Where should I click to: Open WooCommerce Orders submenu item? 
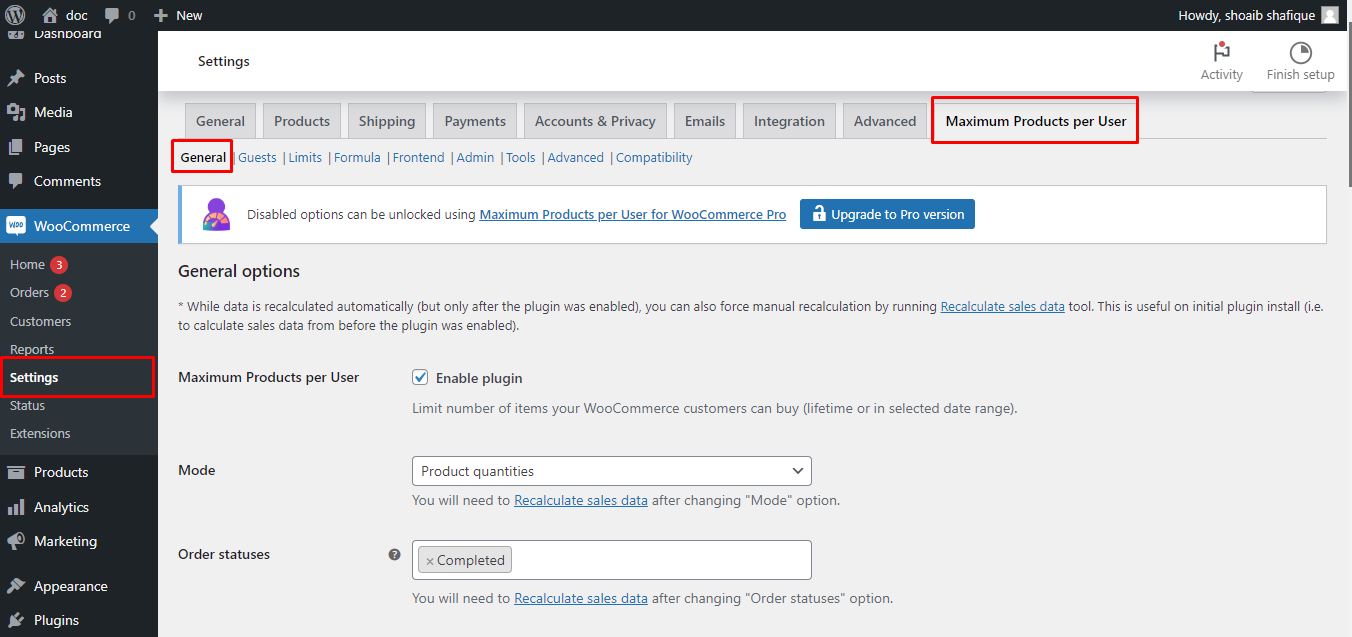tap(29, 293)
